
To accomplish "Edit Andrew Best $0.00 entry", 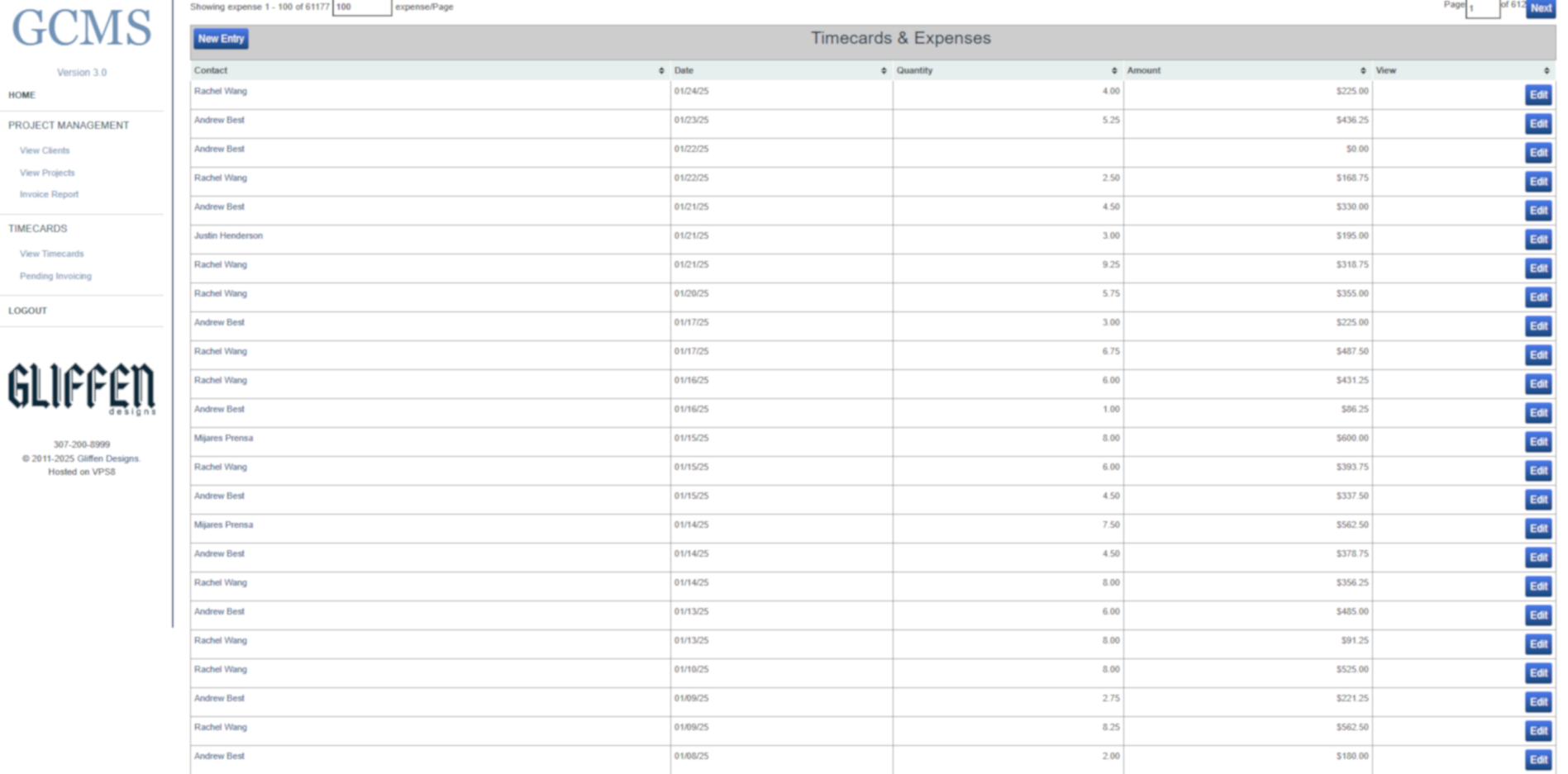I will [1538, 153].
